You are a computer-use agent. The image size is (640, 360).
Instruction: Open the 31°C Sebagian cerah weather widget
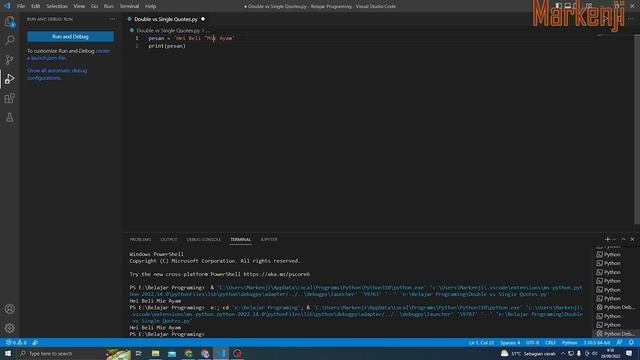click(528, 353)
